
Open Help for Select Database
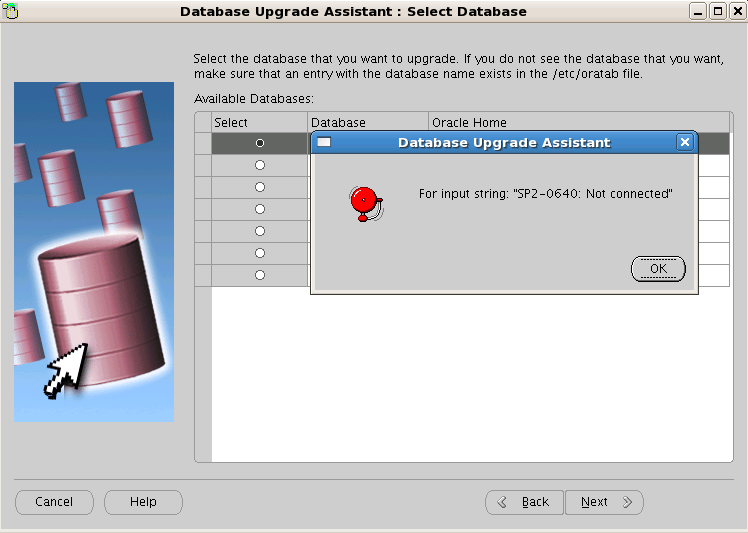(x=143, y=502)
